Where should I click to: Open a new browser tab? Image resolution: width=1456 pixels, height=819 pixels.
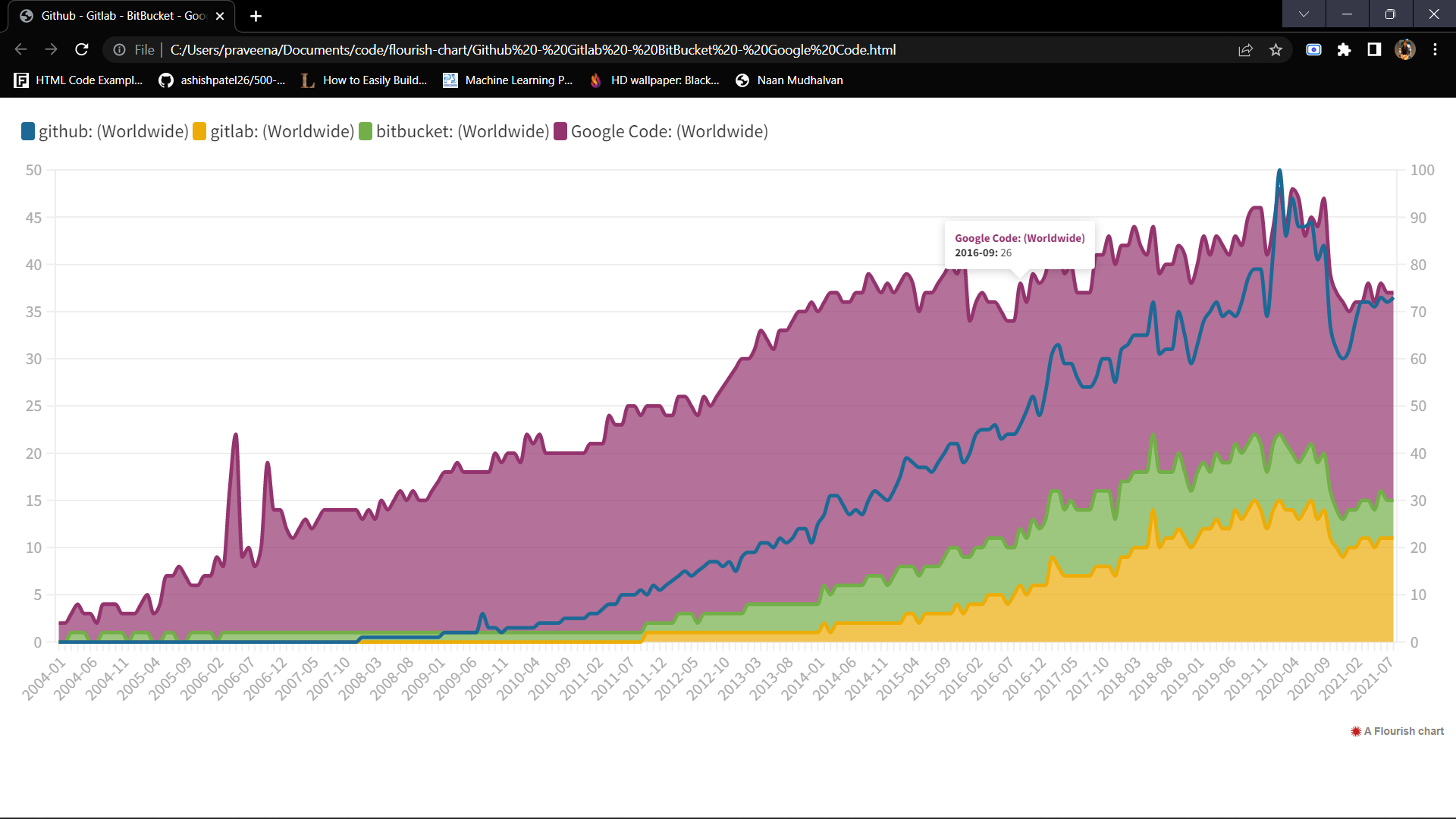[256, 15]
